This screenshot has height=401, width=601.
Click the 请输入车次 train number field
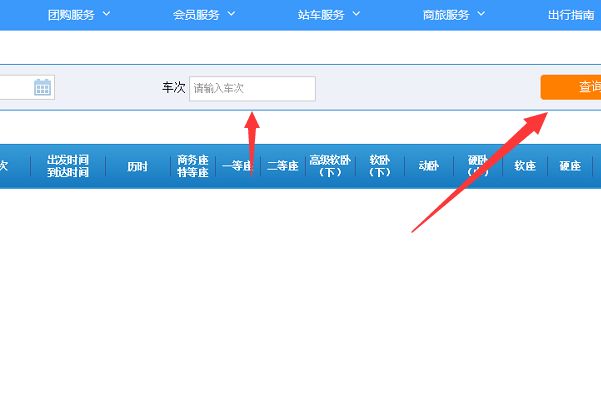pos(252,89)
